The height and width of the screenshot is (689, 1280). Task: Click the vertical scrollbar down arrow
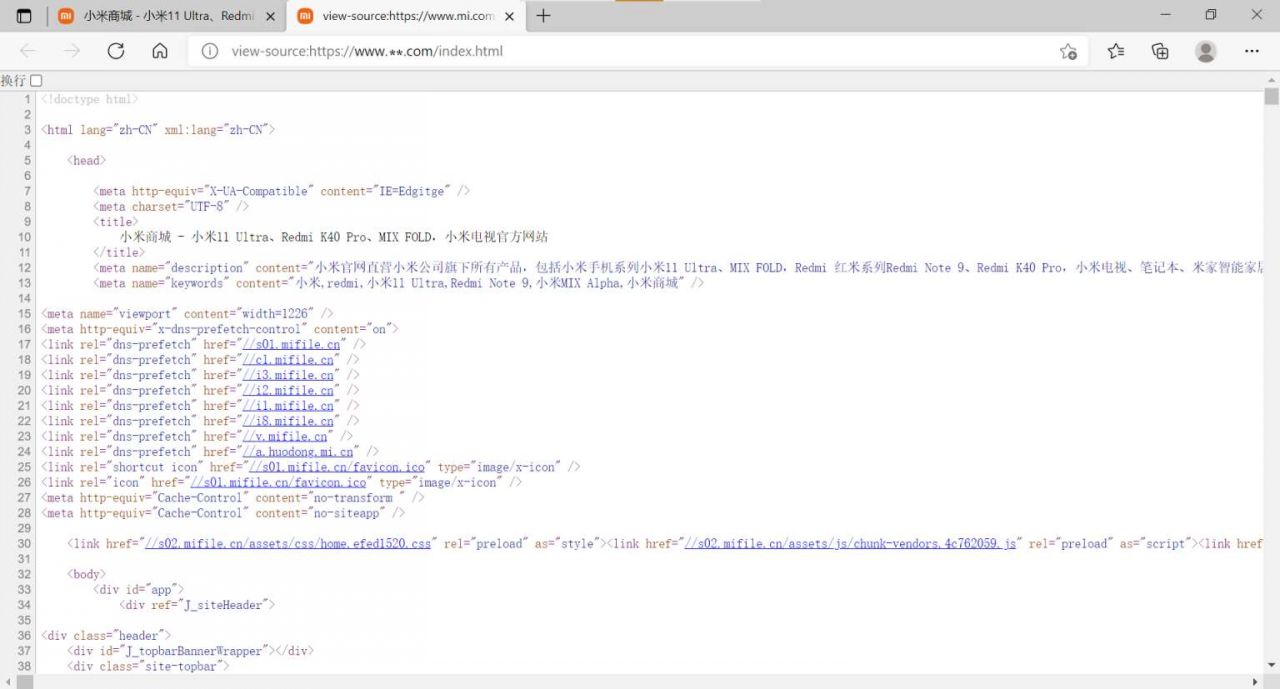pos(1271,667)
